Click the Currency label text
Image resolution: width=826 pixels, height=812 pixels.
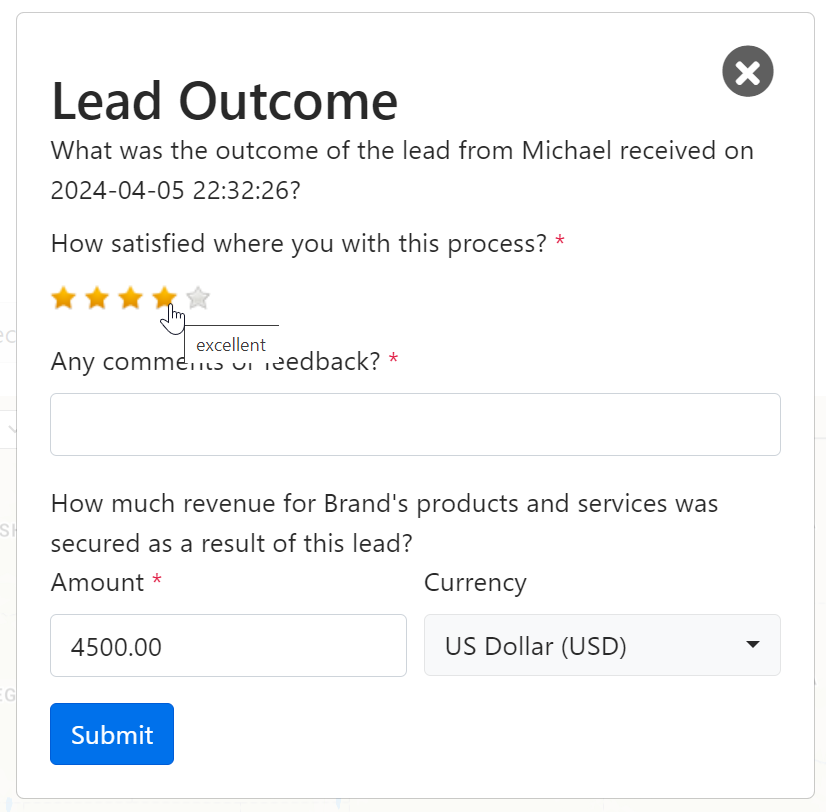[475, 583]
